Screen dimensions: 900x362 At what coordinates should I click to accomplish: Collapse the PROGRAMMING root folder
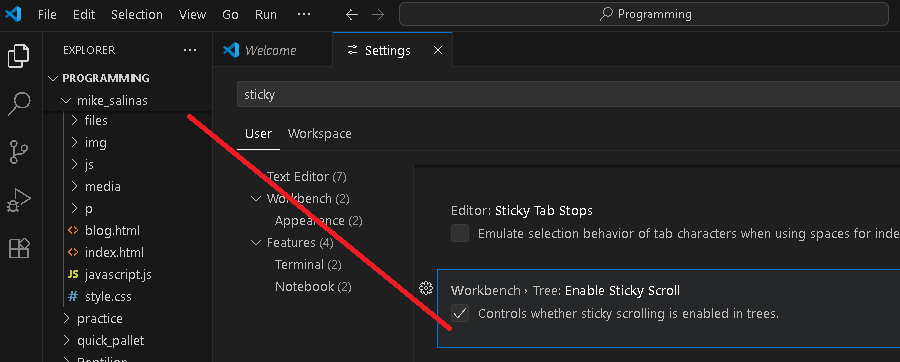pos(53,78)
